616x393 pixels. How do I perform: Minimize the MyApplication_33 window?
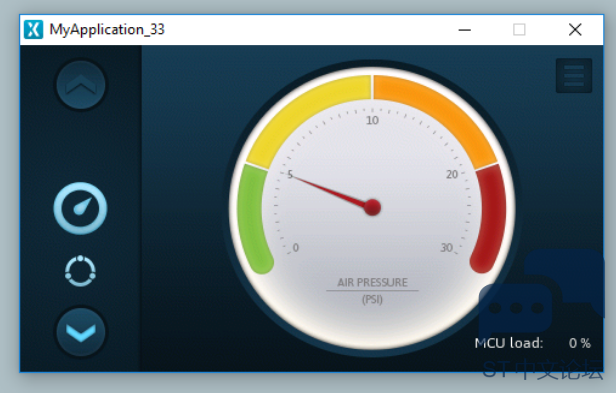pos(464,29)
